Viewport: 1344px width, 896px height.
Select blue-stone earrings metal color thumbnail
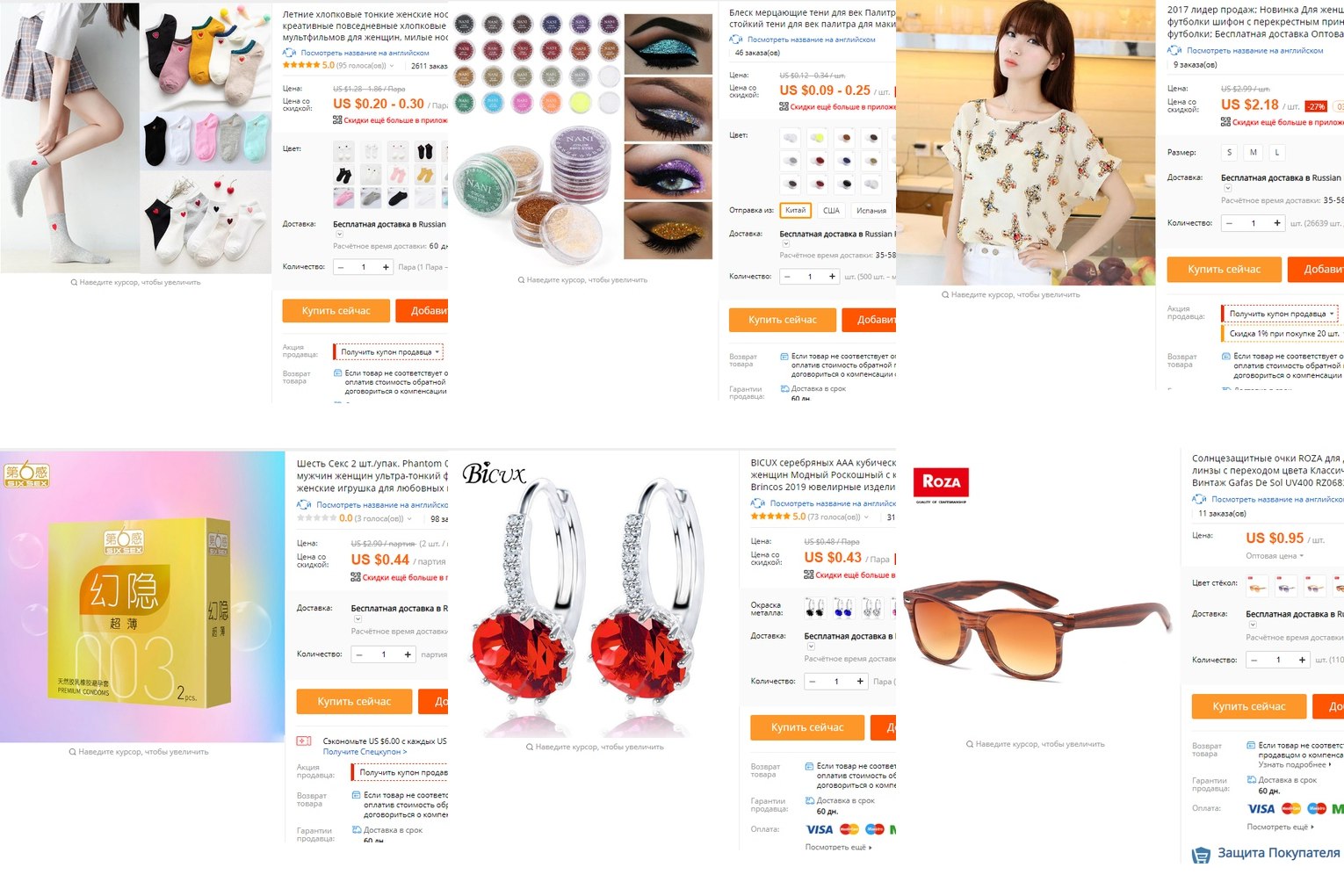click(843, 606)
